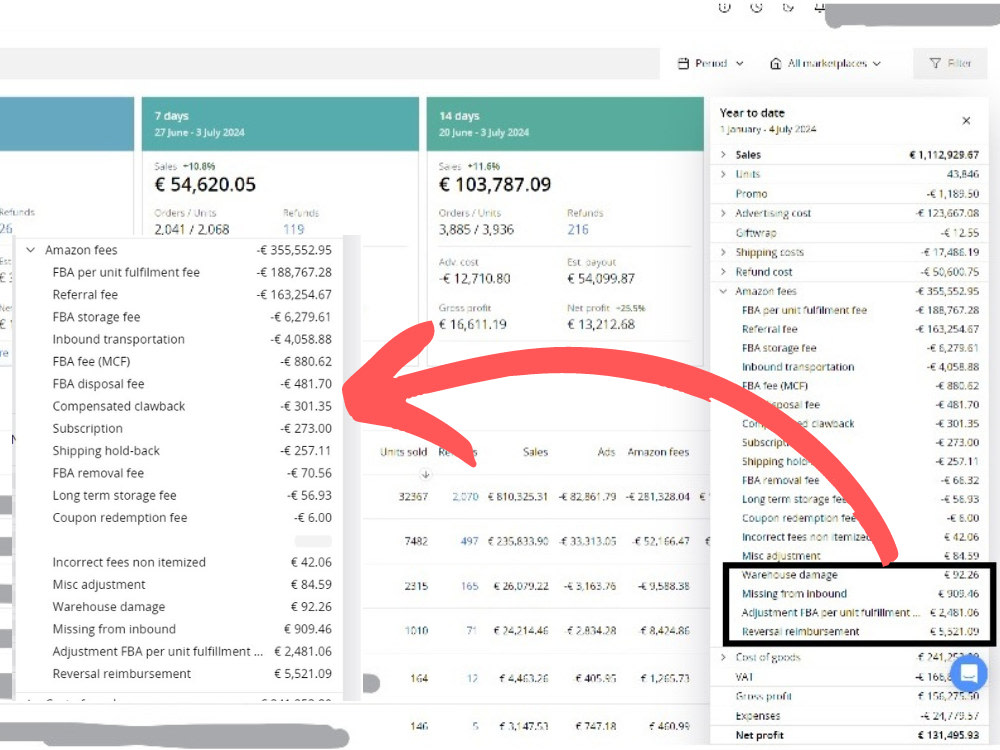This screenshot has width=1000, height=750.
Task: Click the VAT row in Year to date
Action: point(849,677)
